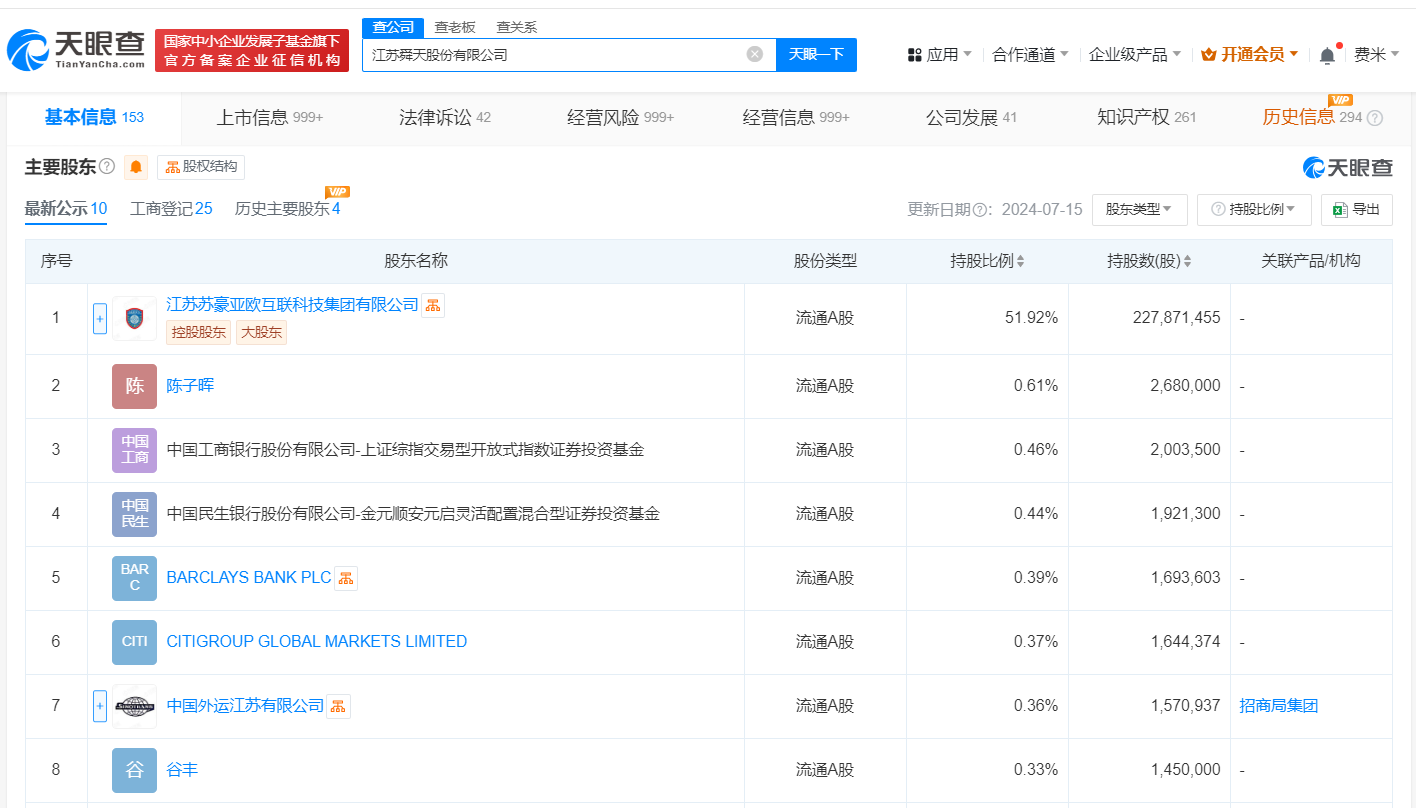This screenshot has height=808, width=1416.
Task: Click the orange shareholder alert bell icon
Action: pyautogui.click(x=136, y=167)
